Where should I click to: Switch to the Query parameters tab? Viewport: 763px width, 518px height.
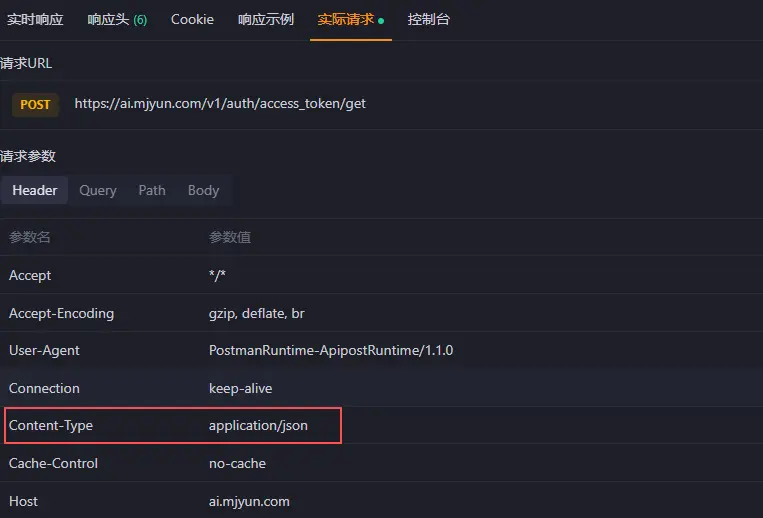click(98, 190)
